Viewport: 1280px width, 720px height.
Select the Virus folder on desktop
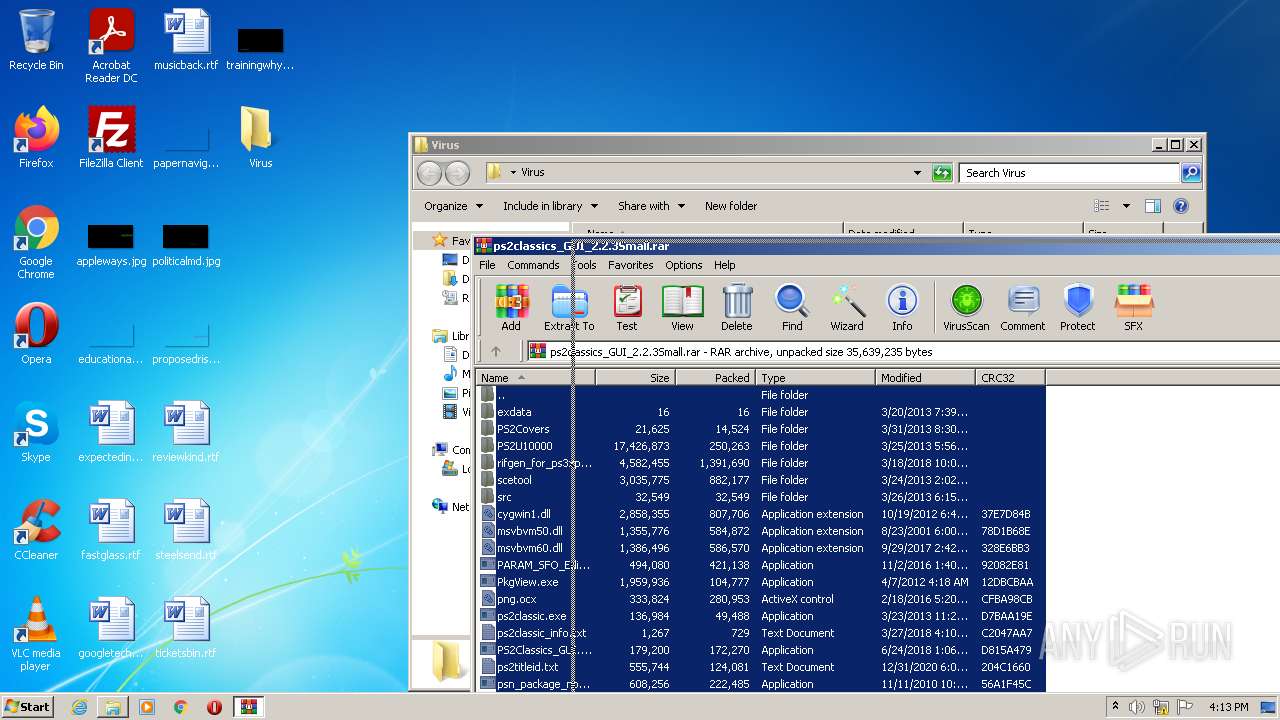click(x=260, y=138)
